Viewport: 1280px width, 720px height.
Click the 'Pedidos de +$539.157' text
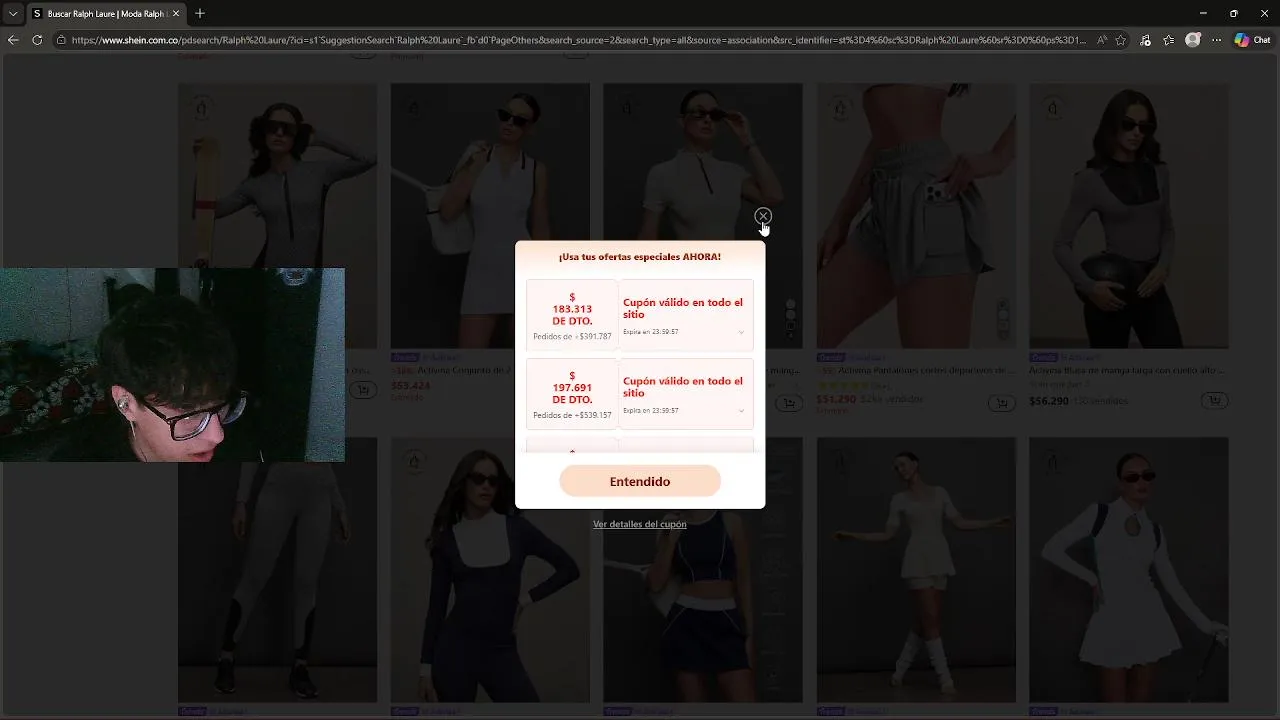click(572, 415)
